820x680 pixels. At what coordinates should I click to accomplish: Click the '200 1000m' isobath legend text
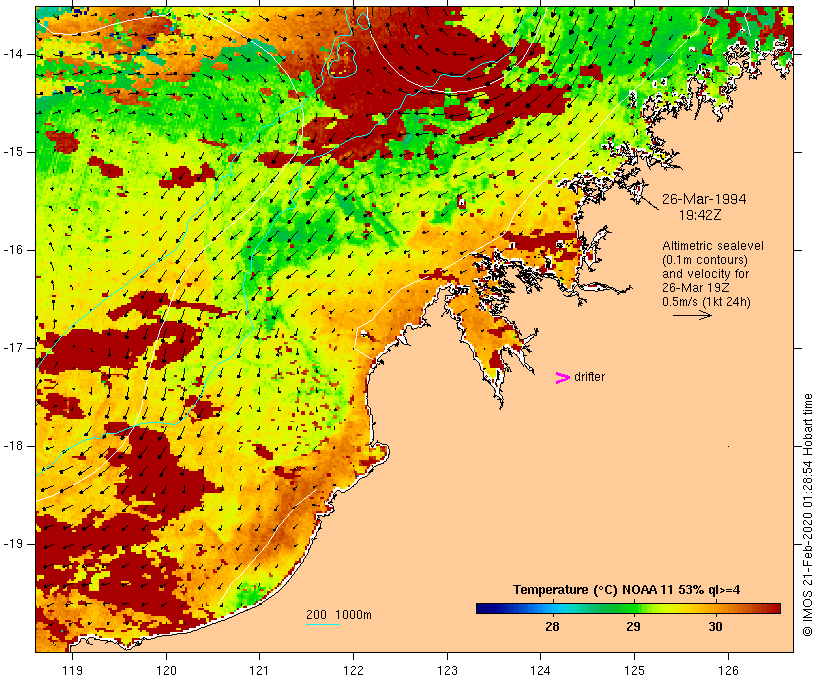click(x=339, y=615)
